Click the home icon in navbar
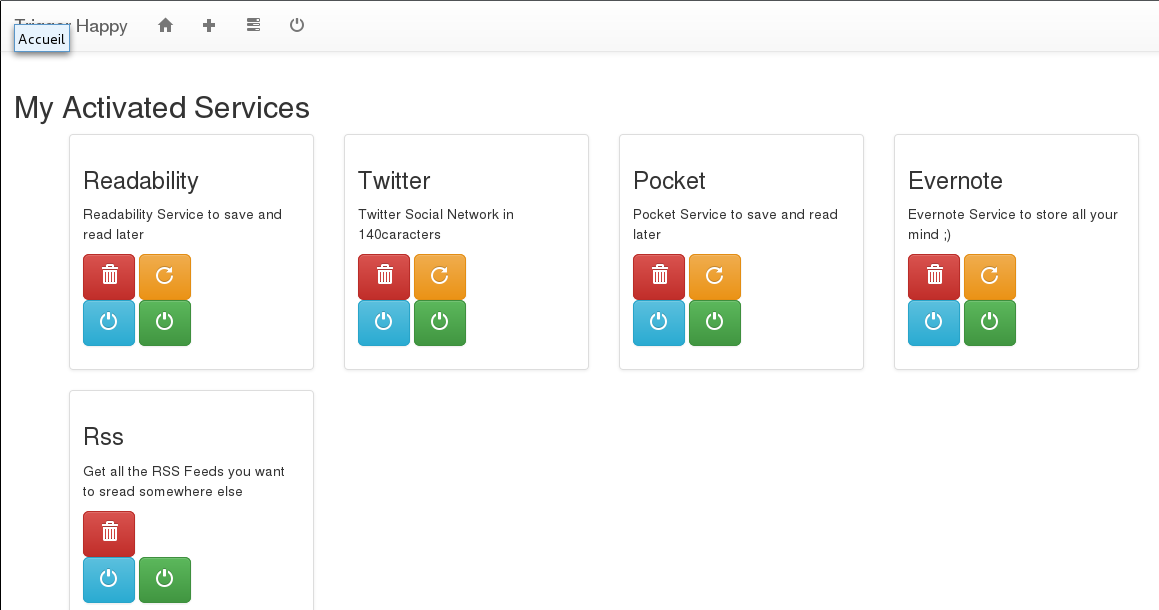This screenshot has width=1159, height=610. (x=166, y=25)
